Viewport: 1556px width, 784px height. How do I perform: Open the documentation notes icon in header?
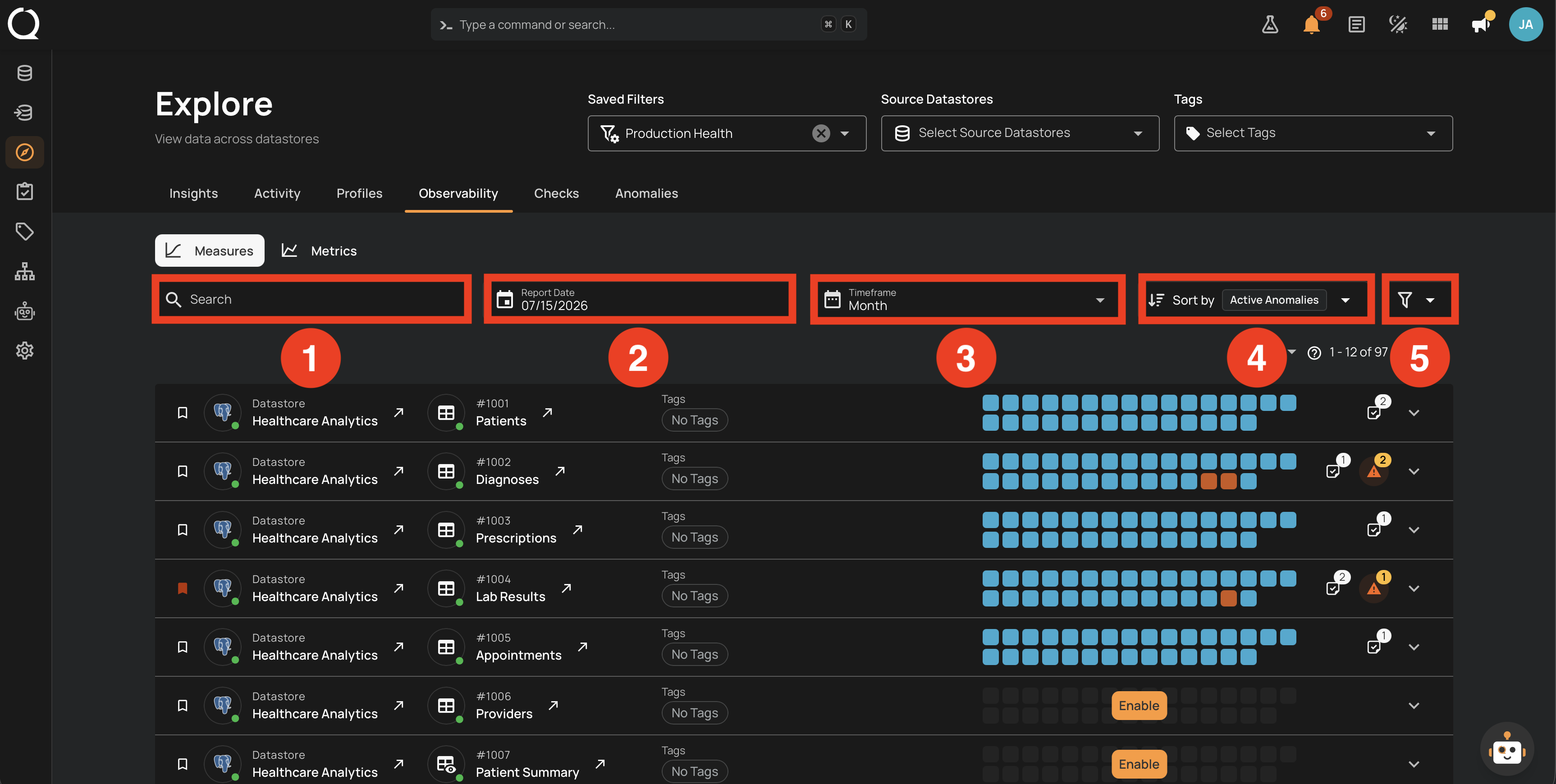point(1356,24)
